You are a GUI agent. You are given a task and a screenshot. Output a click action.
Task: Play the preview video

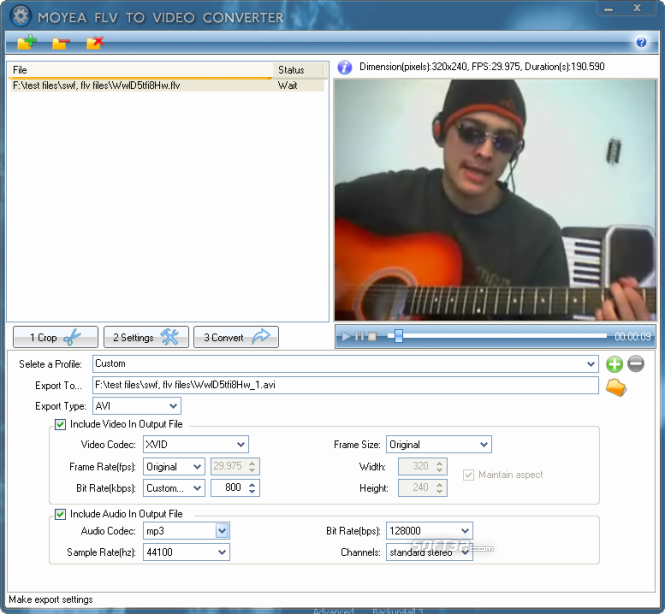346,337
